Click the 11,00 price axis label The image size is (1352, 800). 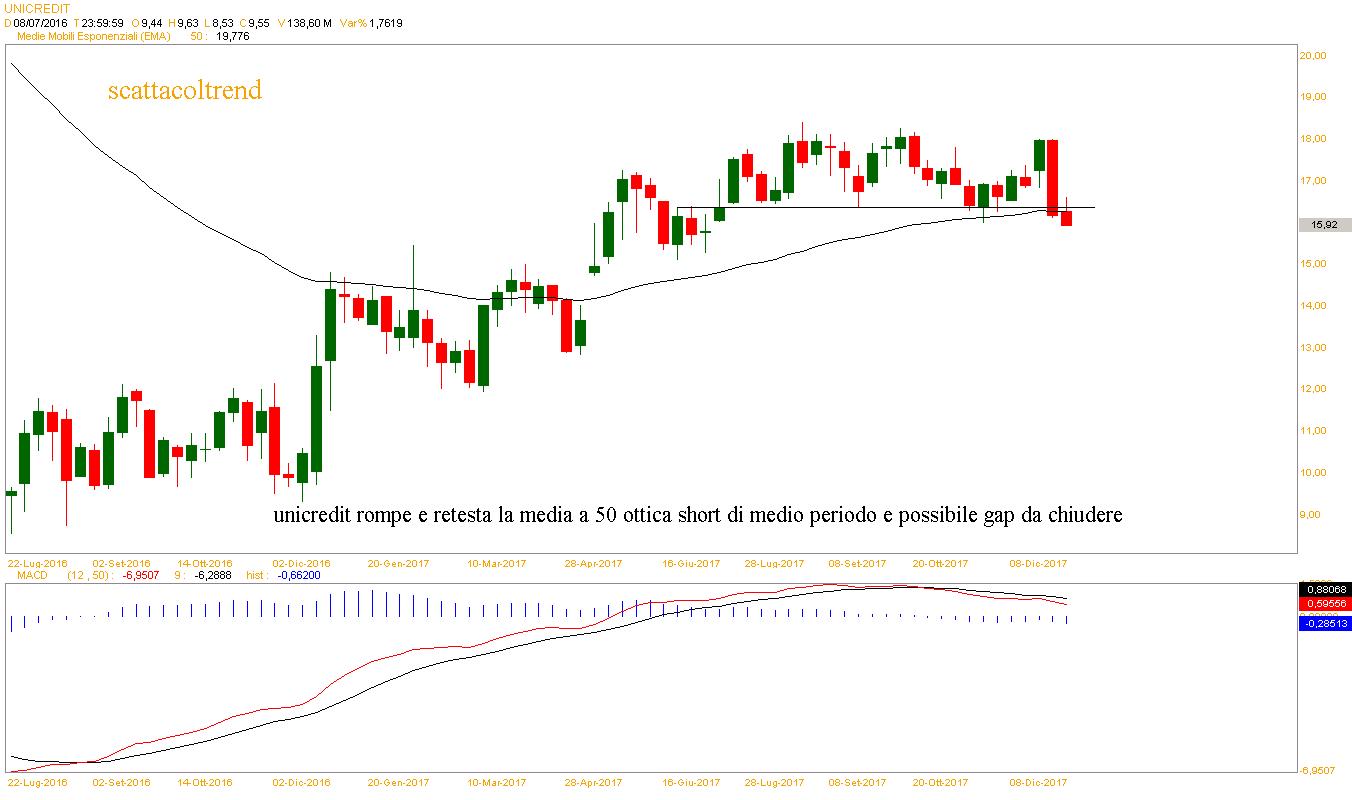pyautogui.click(x=1312, y=431)
